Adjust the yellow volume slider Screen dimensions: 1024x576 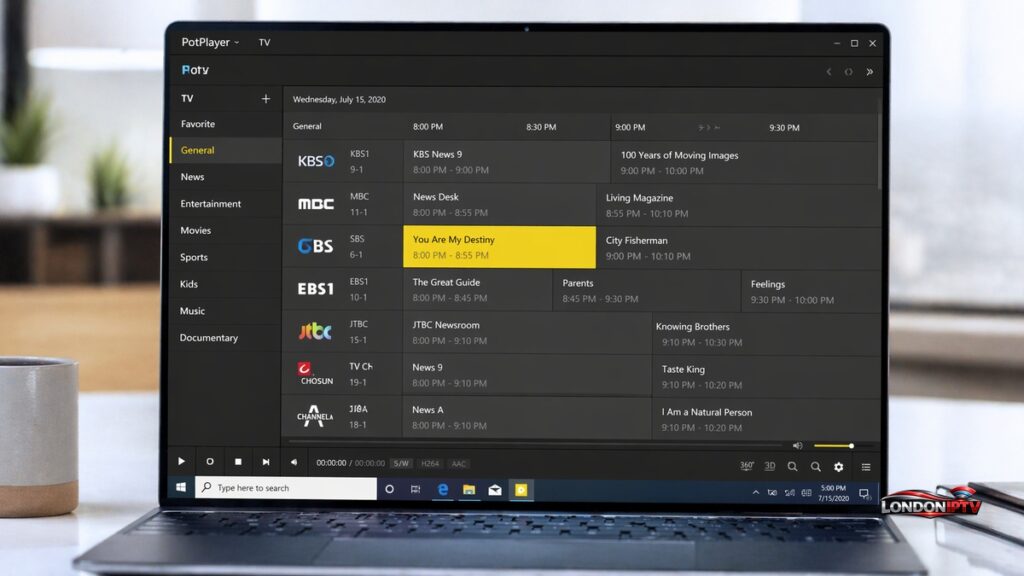click(833, 446)
